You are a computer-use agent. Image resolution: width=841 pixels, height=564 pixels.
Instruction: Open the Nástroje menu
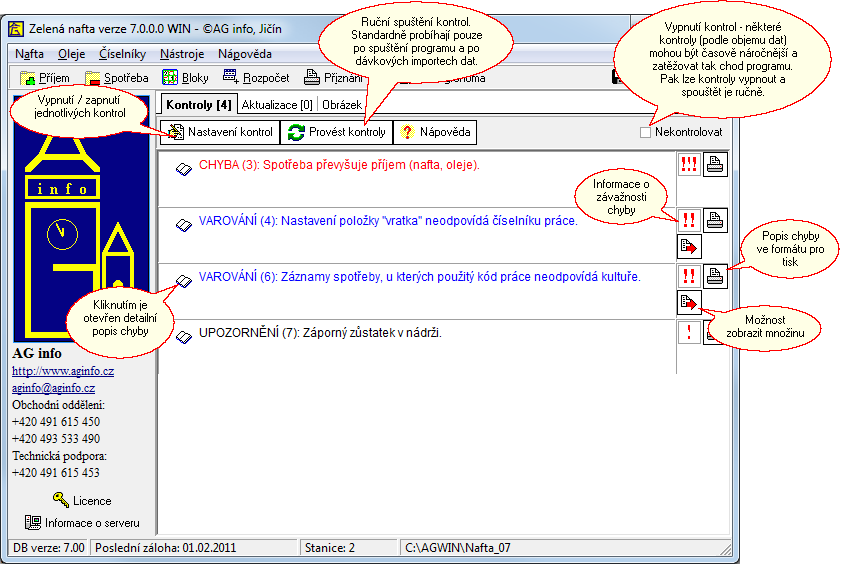click(182, 54)
